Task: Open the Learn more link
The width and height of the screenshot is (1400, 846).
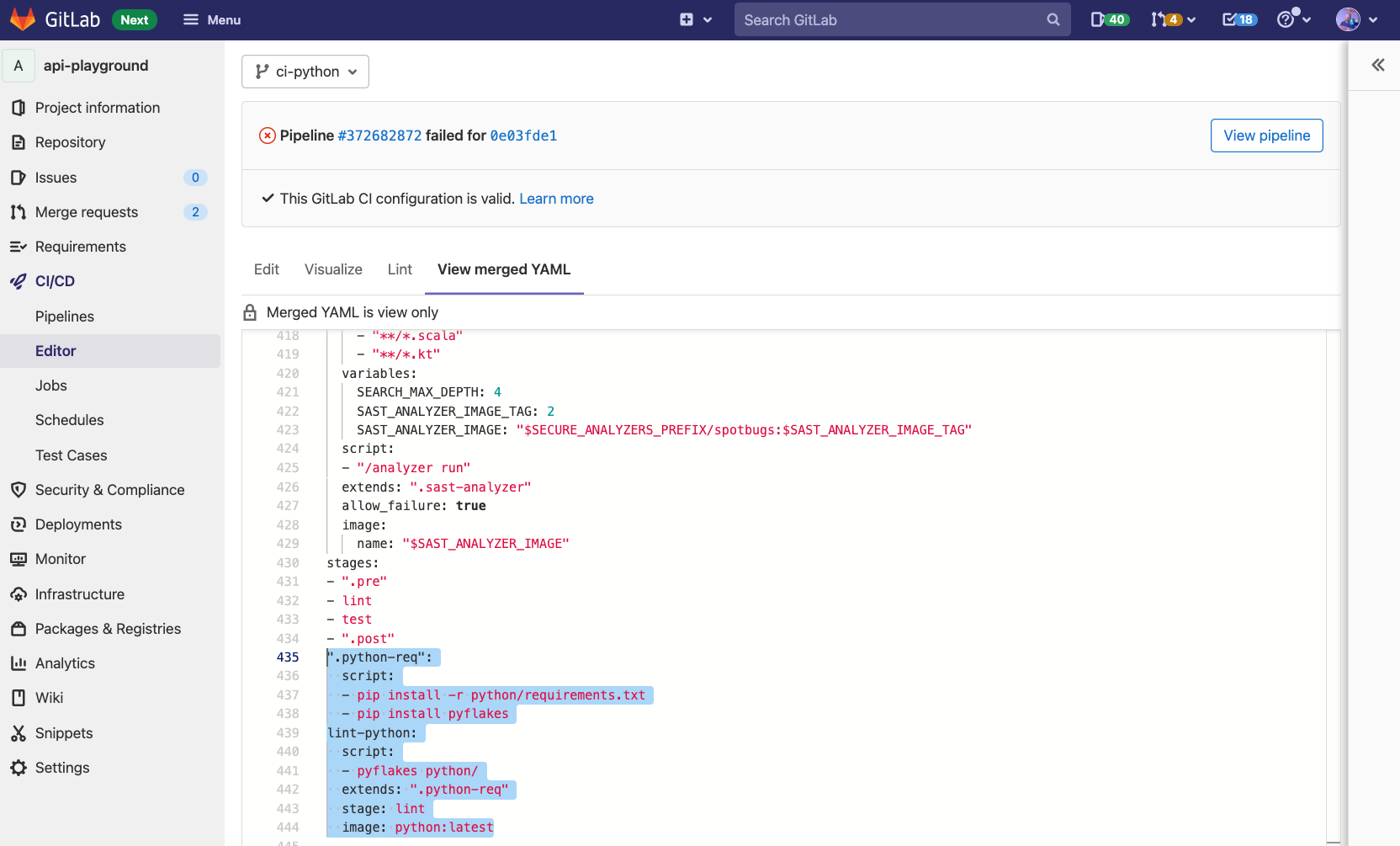Action: (x=556, y=199)
